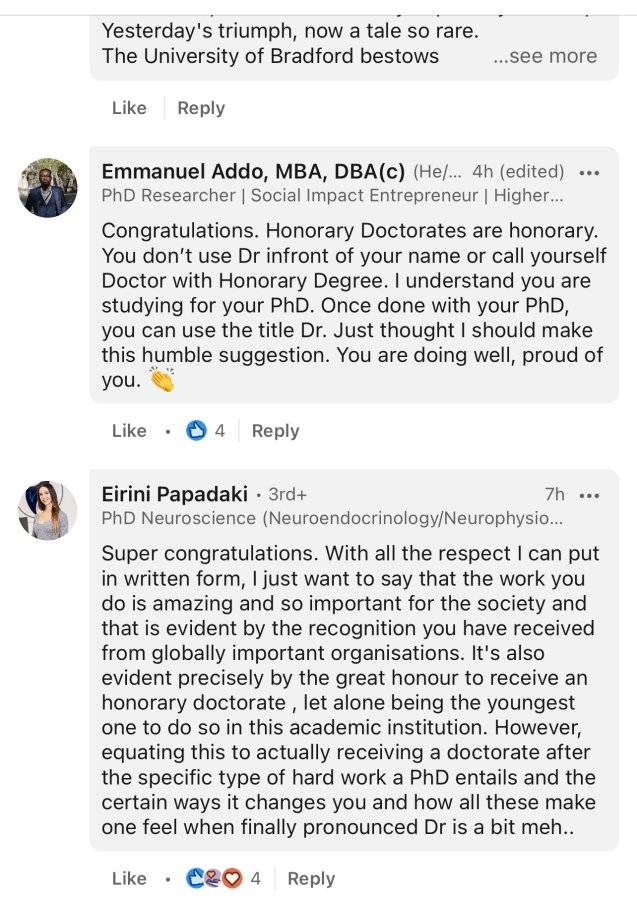Open three-dot menu on Eirini Papadaki's comment

[589, 495]
